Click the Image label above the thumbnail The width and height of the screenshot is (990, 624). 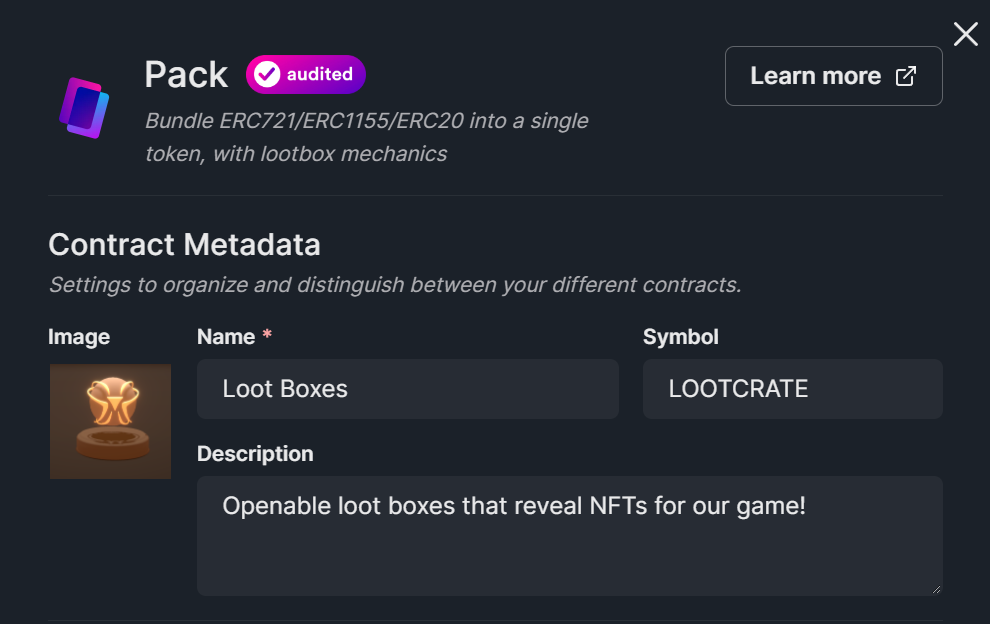point(79,337)
